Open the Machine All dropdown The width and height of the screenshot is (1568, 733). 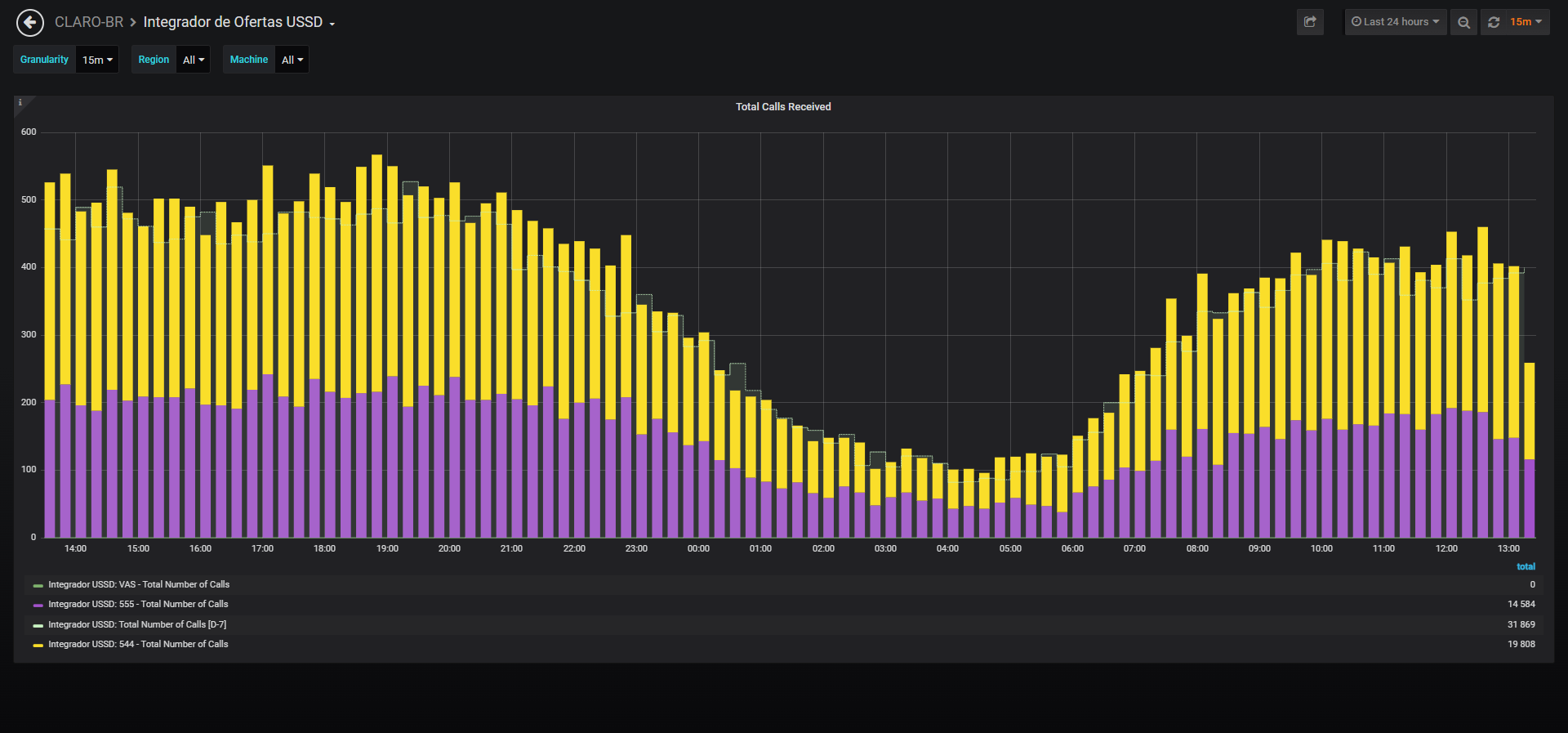(292, 60)
